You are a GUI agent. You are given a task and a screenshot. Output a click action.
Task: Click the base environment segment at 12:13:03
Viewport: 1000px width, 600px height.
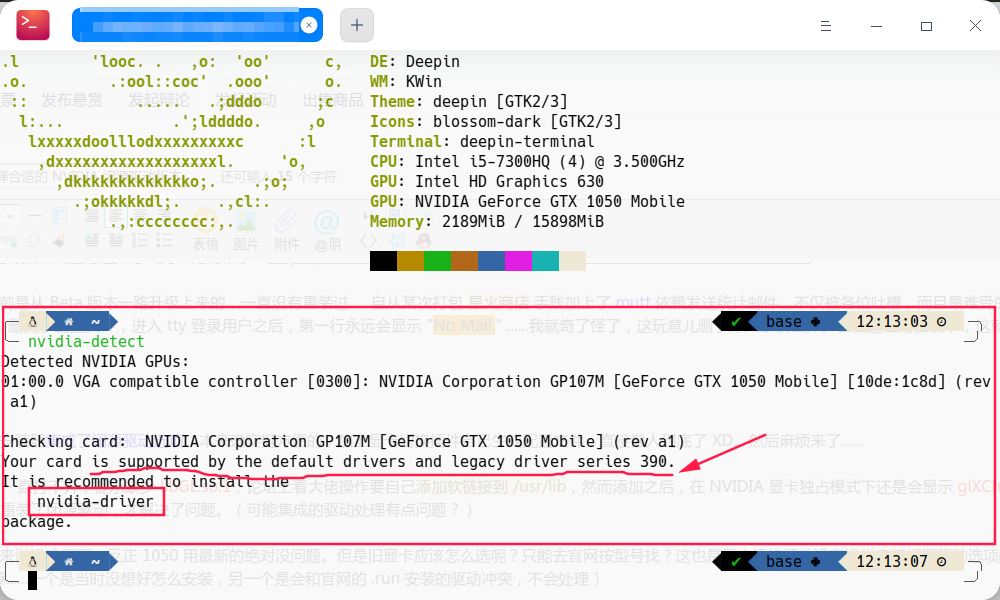pyautogui.click(x=793, y=321)
